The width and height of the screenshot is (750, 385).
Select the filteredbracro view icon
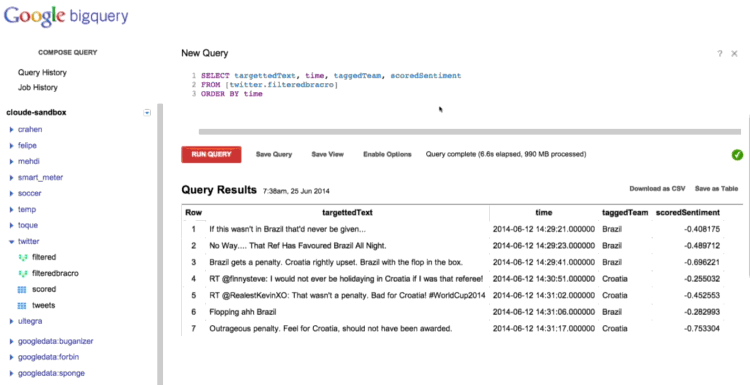point(22,274)
